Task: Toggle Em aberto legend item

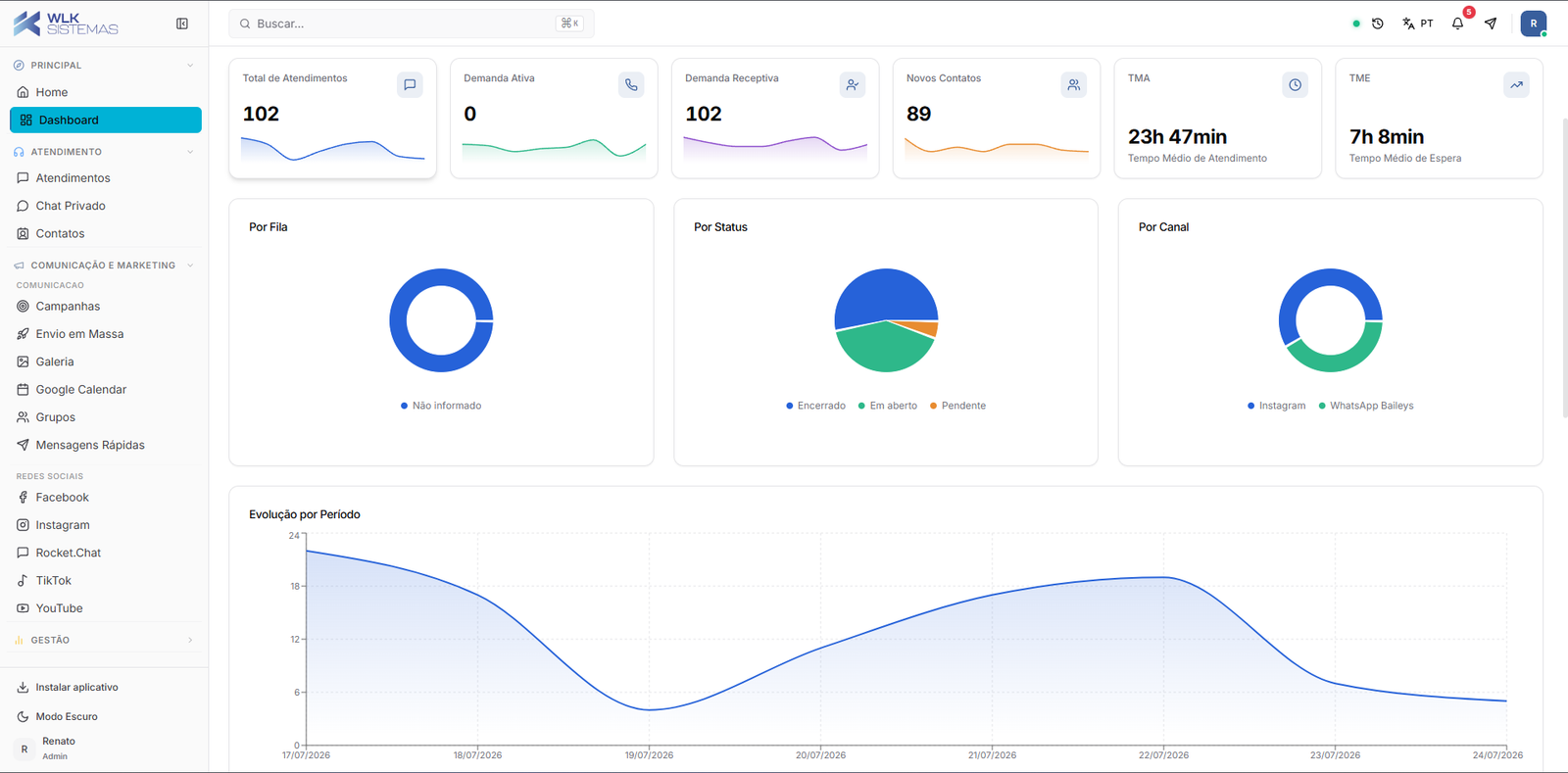Action: coord(888,406)
